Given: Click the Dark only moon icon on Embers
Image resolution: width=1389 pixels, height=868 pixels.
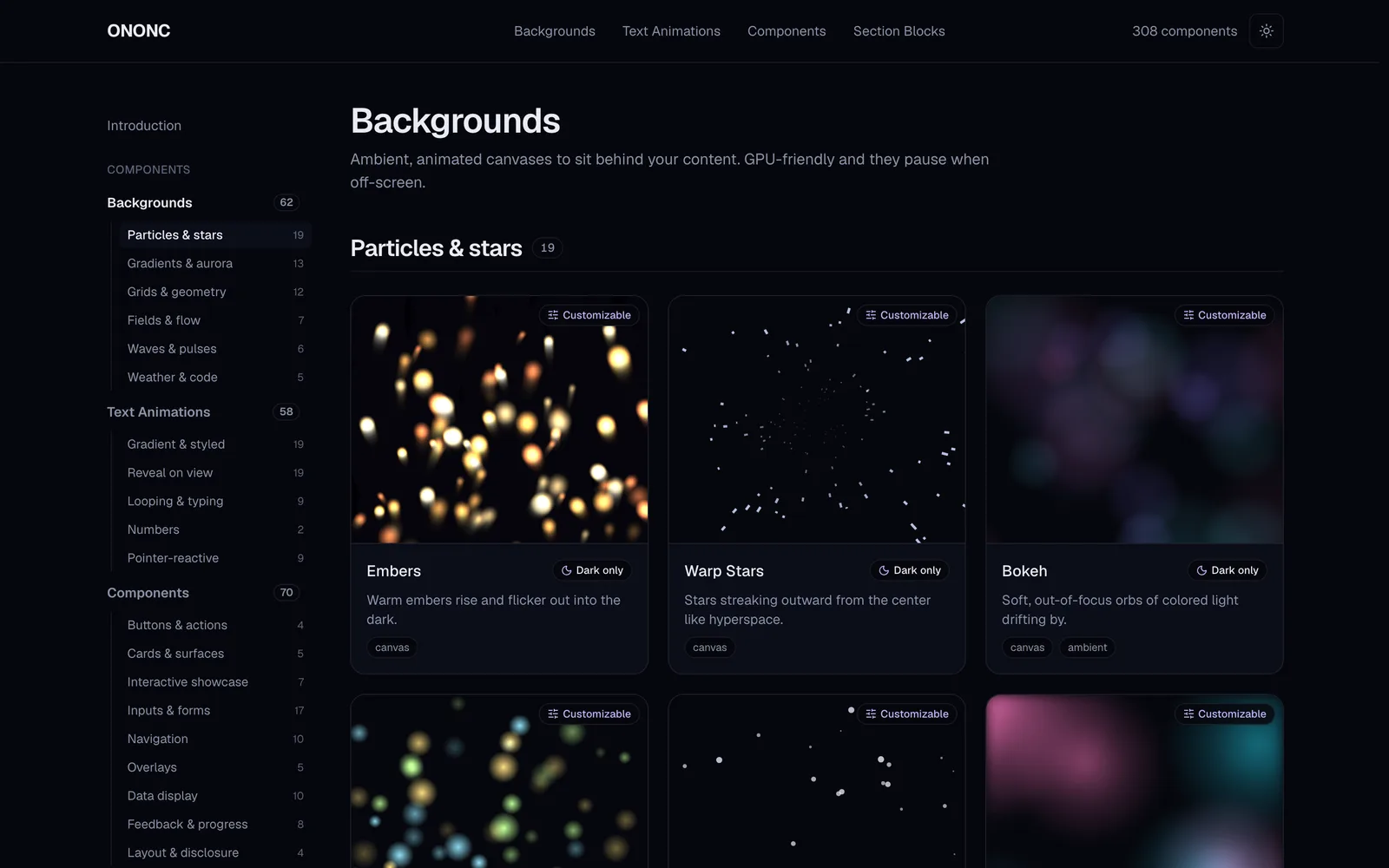Looking at the screenshot, I should pyautogui.click(x=566, y=570).
